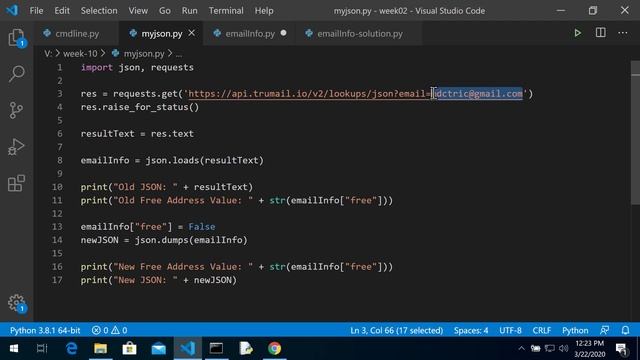Switch to the emailInfo-solution.py tab
The image size is (640, 360).
pyautogui.click(x=359, y=33)
